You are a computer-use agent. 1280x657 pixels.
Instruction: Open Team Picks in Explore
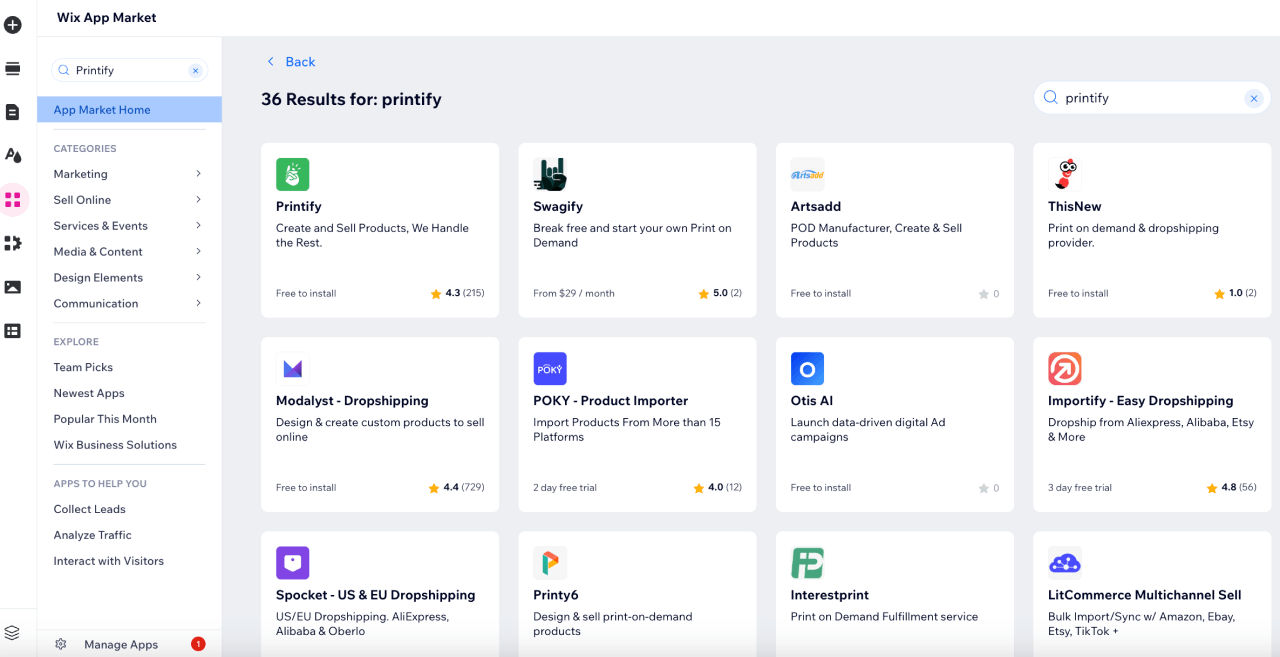click(x=83, y=367)
